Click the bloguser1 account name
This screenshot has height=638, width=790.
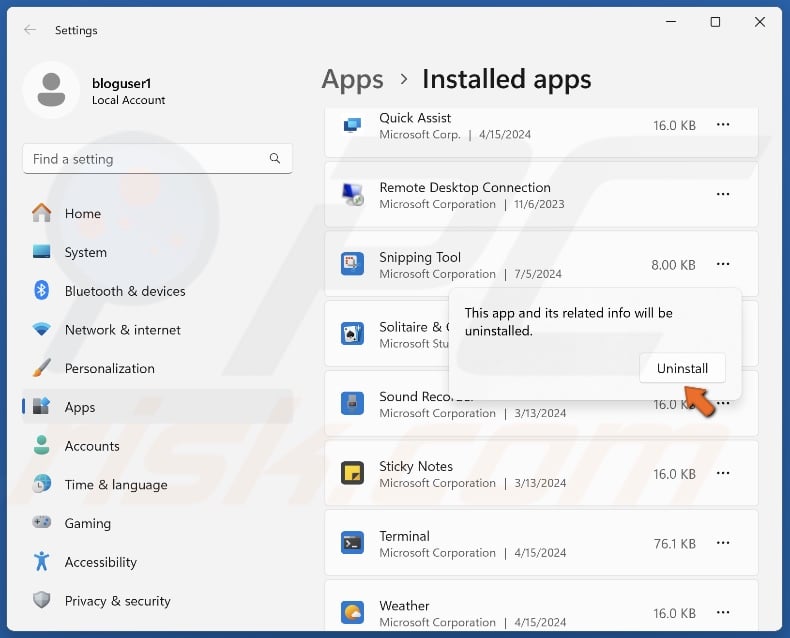click(121, 83)
